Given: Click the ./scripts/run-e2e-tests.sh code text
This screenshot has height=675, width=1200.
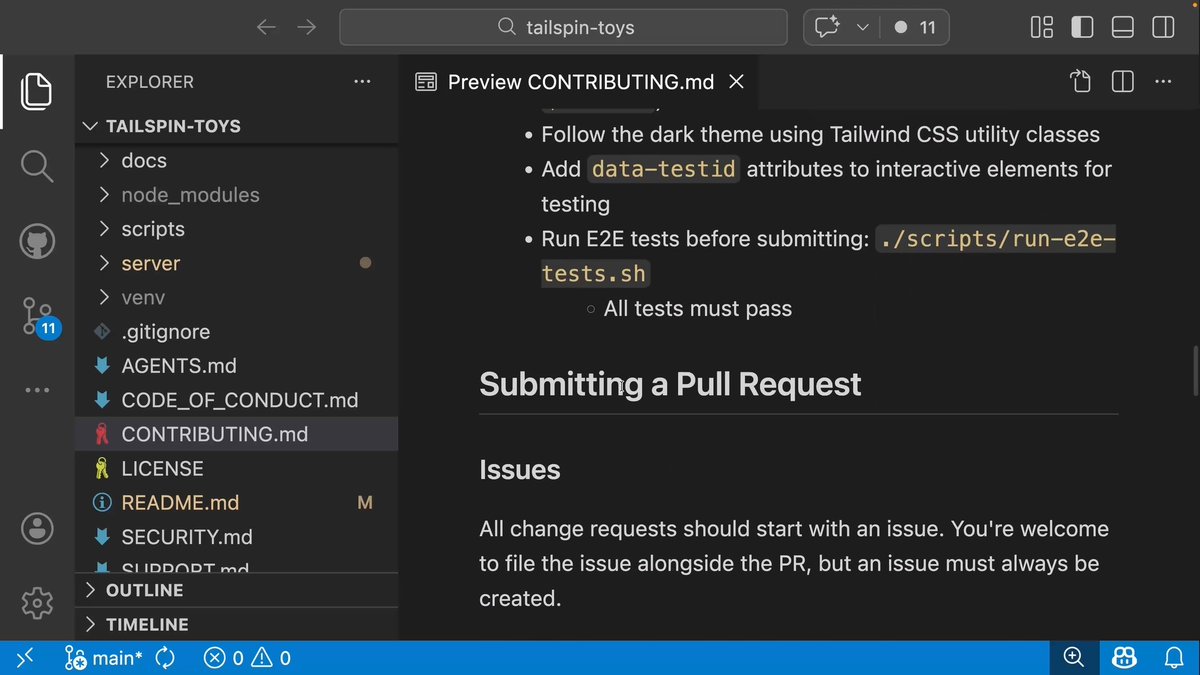Looking at the screenshot, I should pos(828,256).
